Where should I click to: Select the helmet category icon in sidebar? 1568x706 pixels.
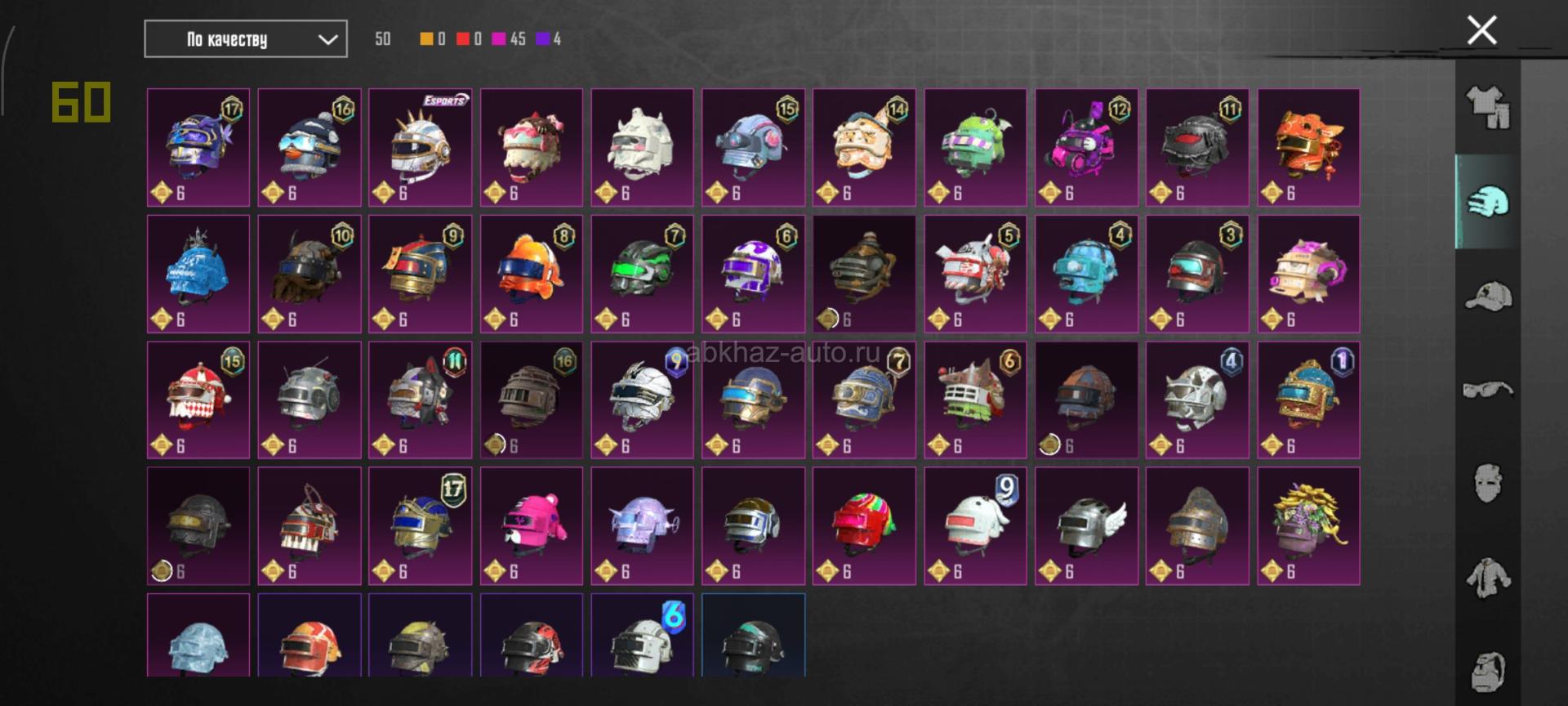coord(1488,201)
